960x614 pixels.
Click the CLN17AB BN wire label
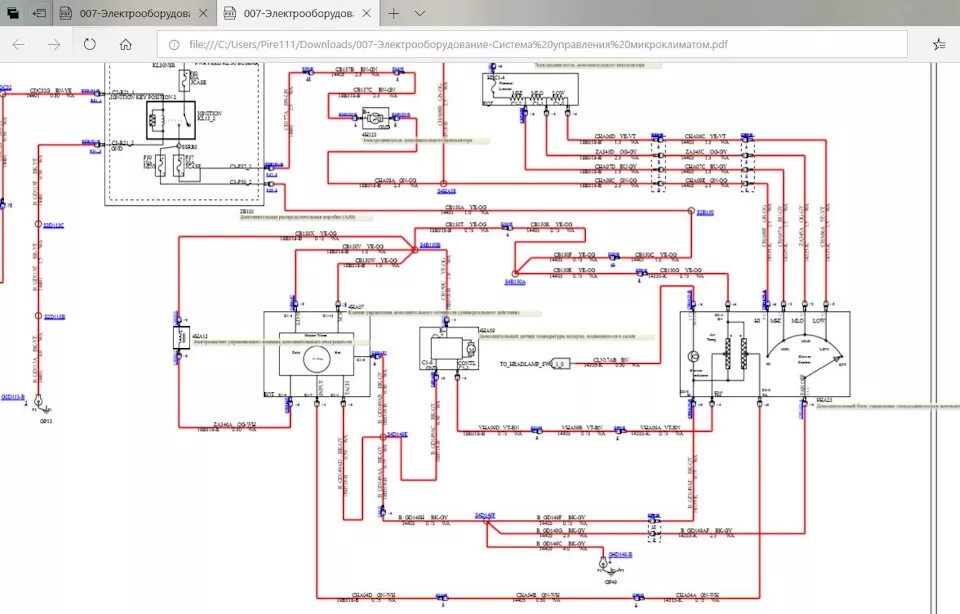coord(611,360)
